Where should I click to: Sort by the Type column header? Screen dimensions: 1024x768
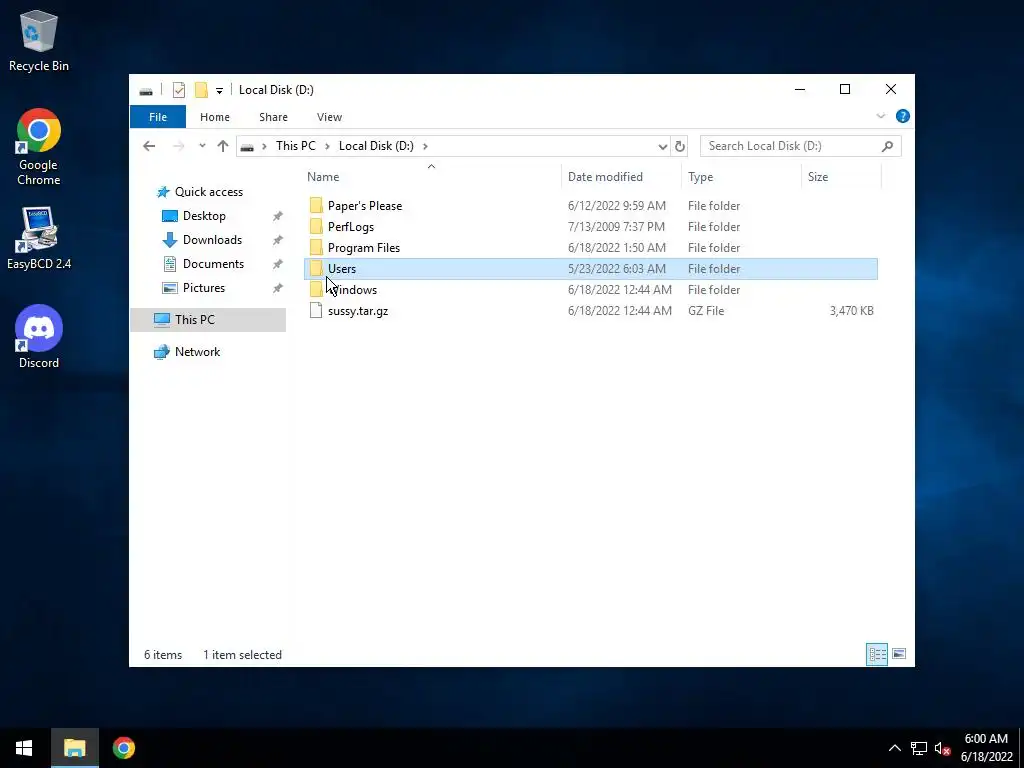(x=741, y=177)
